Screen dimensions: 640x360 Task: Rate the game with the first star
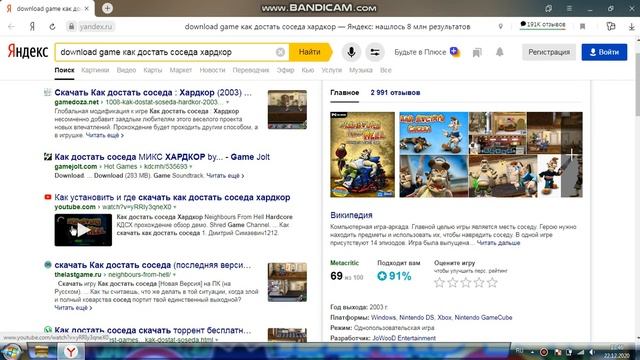tap(439, 282)
